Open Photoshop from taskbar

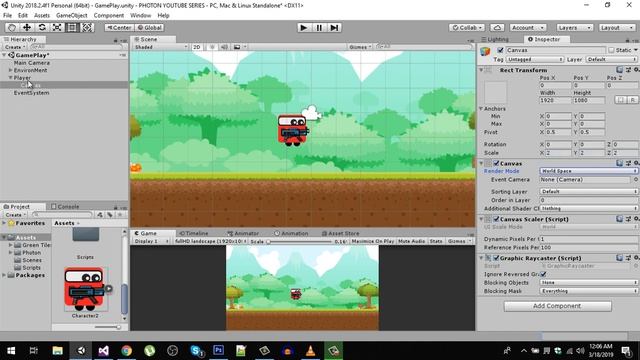[x=218, y=351]
